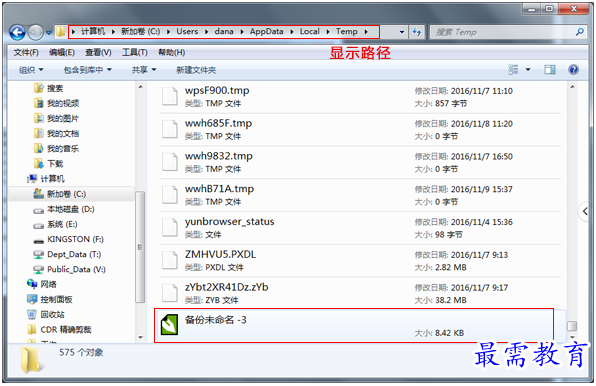Open the 文件(F) menu
This screenshot has width=596, height=386.
tap(26, 52)
